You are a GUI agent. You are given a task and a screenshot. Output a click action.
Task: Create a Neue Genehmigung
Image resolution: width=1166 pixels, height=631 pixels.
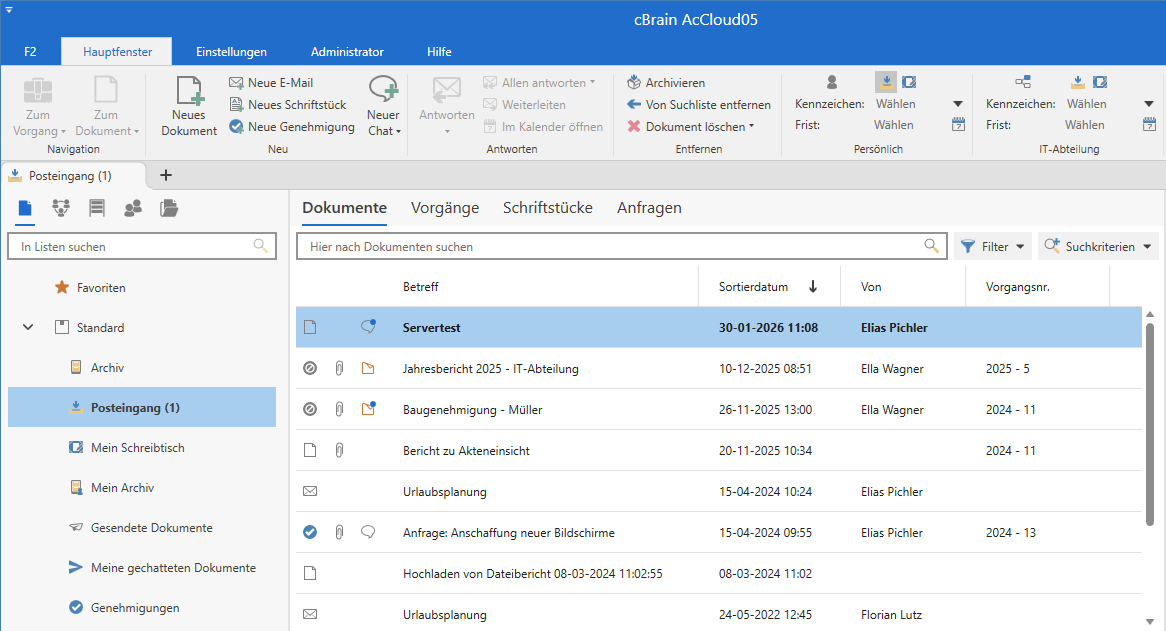292,127
